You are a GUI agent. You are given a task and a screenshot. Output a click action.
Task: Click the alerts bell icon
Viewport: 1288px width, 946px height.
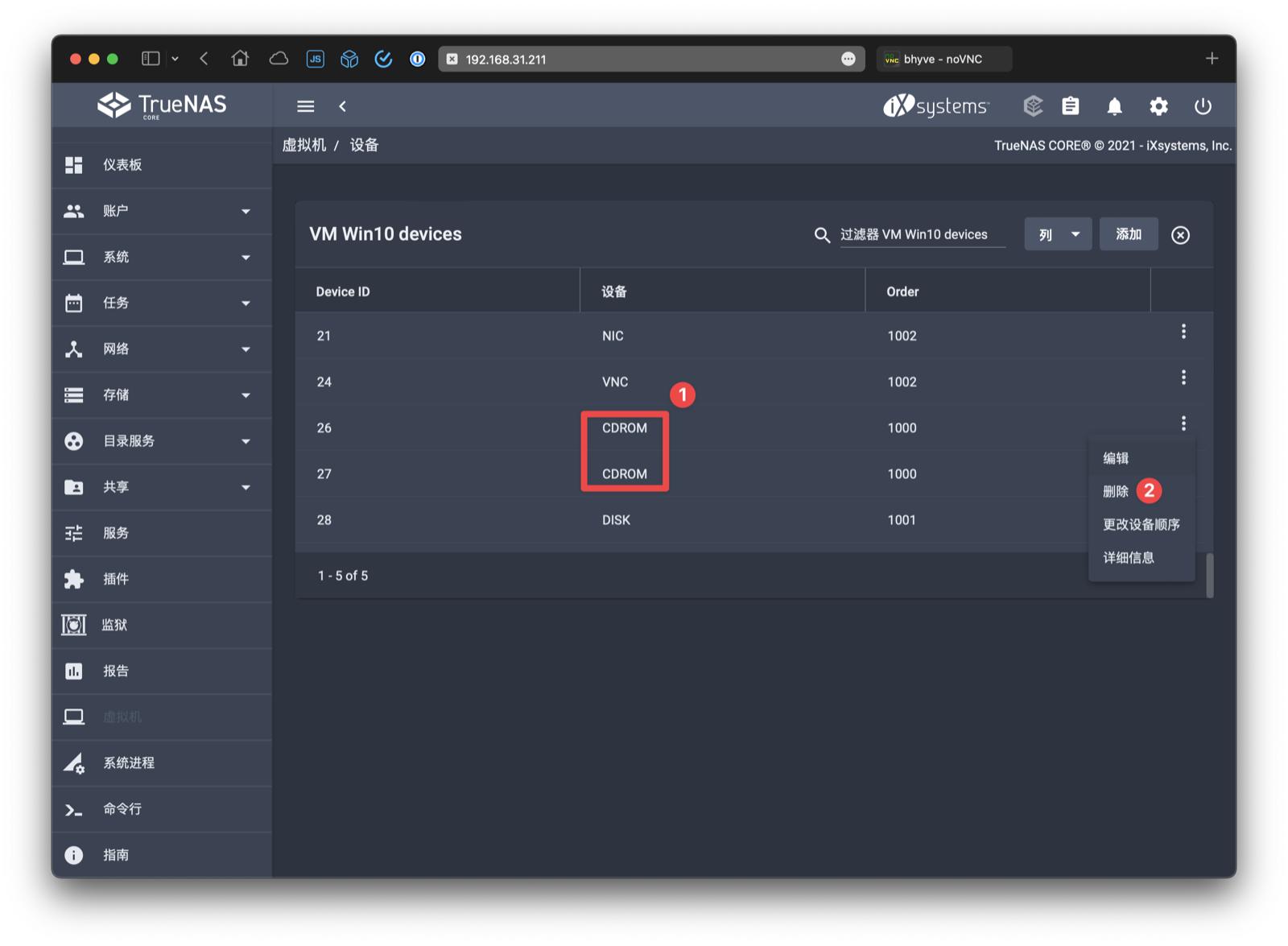(x=1114, y=106)
